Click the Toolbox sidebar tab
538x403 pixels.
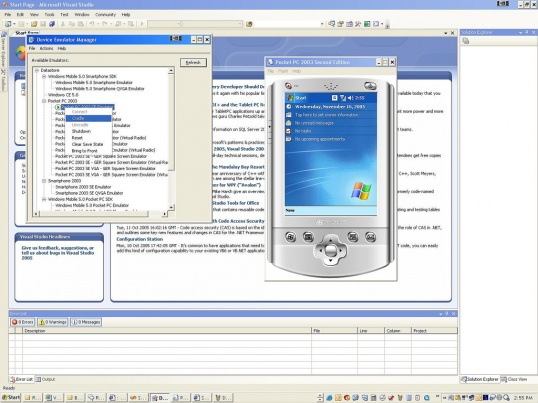click(x=3, y=80)
